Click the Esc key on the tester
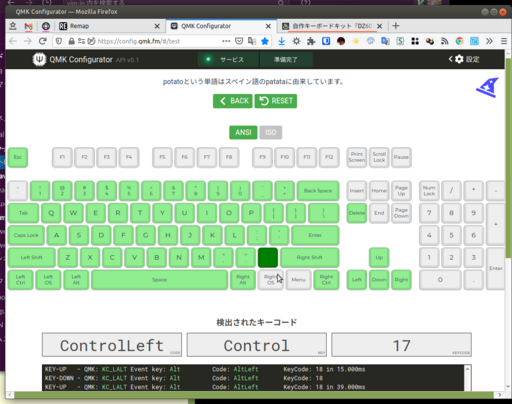 (18, 157)
